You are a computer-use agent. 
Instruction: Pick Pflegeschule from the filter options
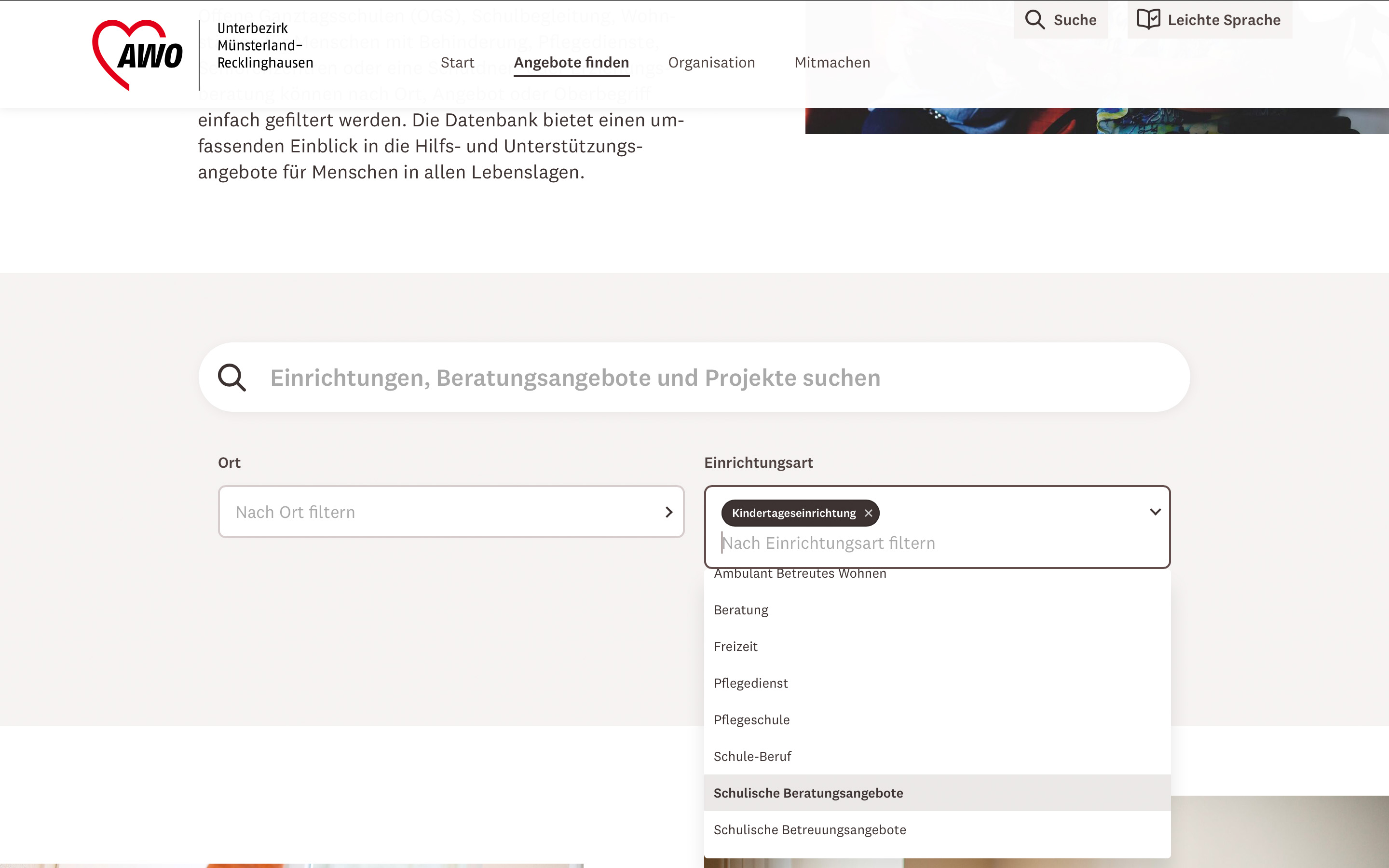coord(752,719)
